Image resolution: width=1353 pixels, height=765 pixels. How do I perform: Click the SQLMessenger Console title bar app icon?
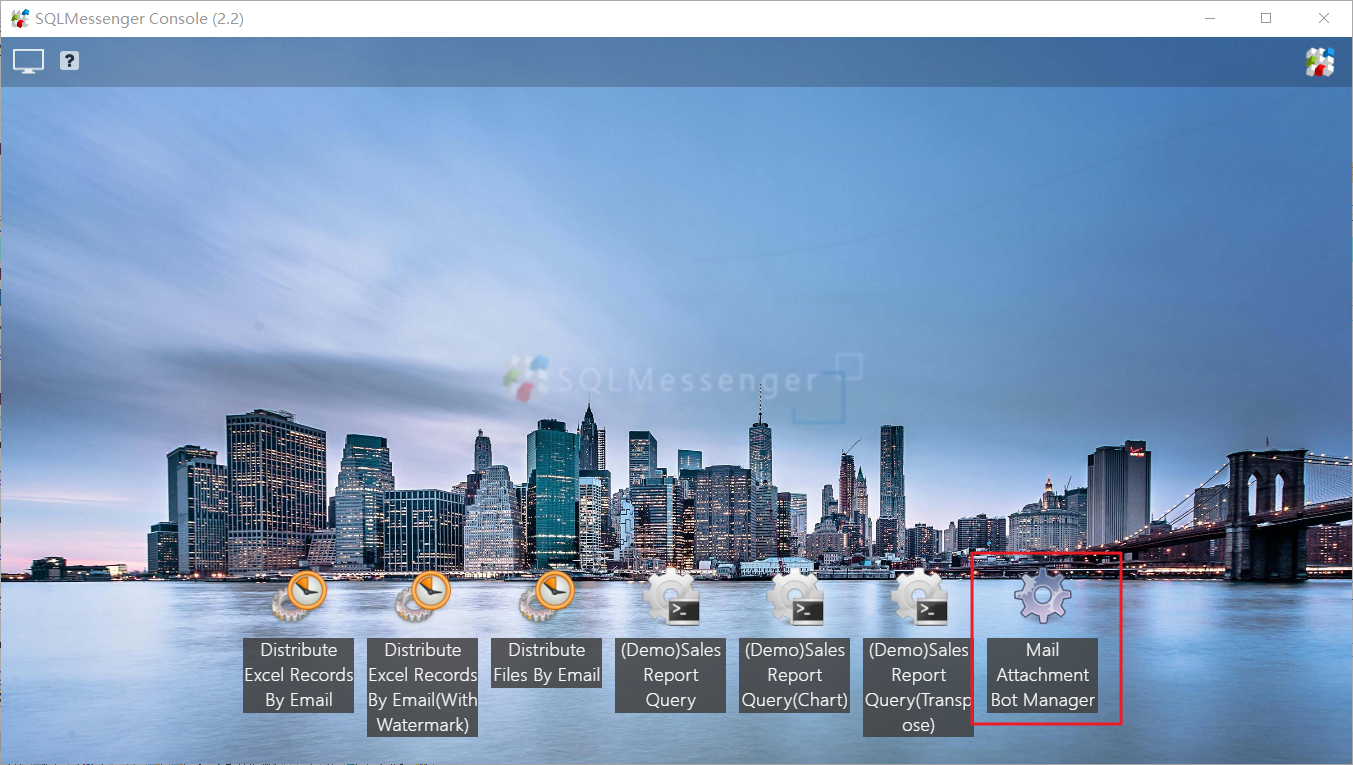coord(19,18)
